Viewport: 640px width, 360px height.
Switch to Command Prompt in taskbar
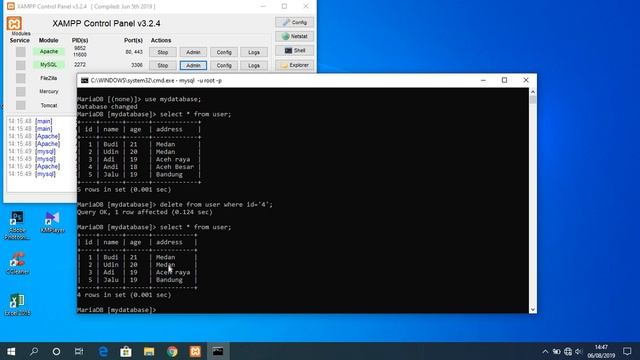(218, 351)
